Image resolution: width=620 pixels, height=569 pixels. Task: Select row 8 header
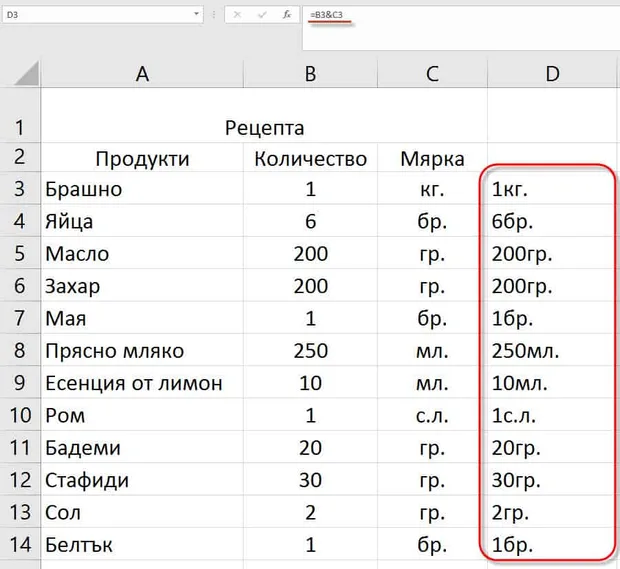(x=20, y=350)
